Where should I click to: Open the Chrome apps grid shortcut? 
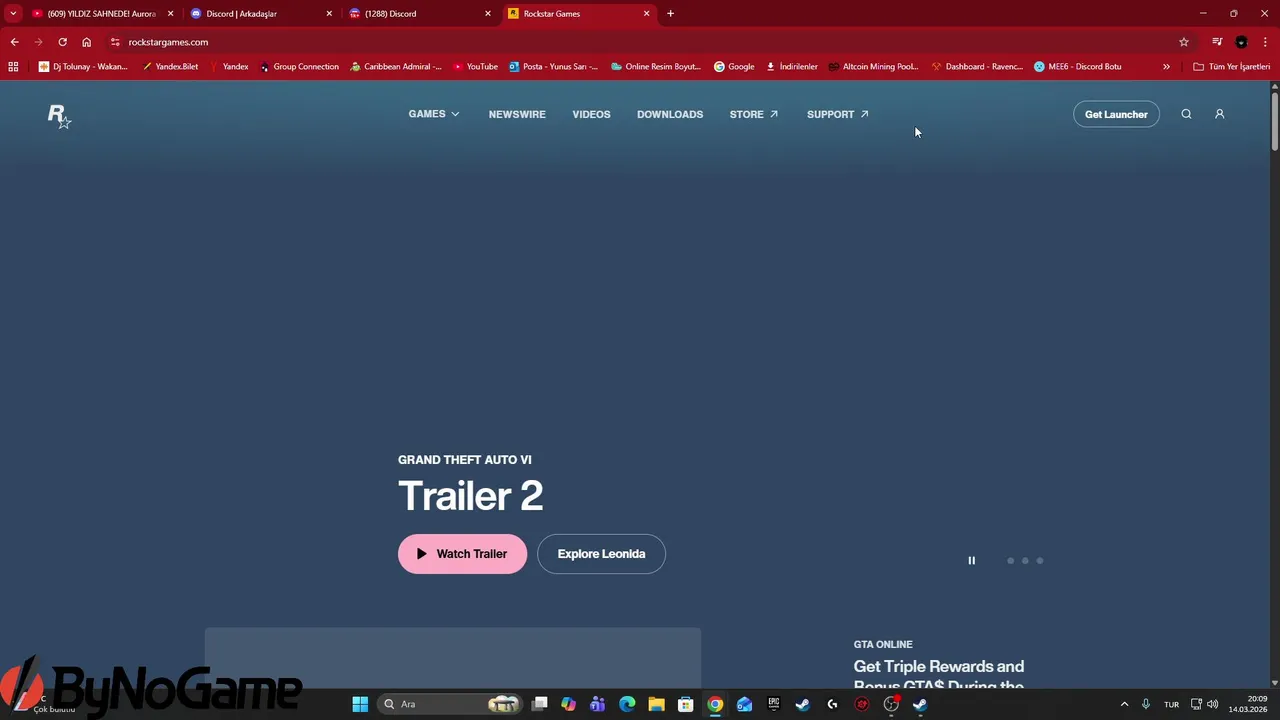tap(13, 67)
